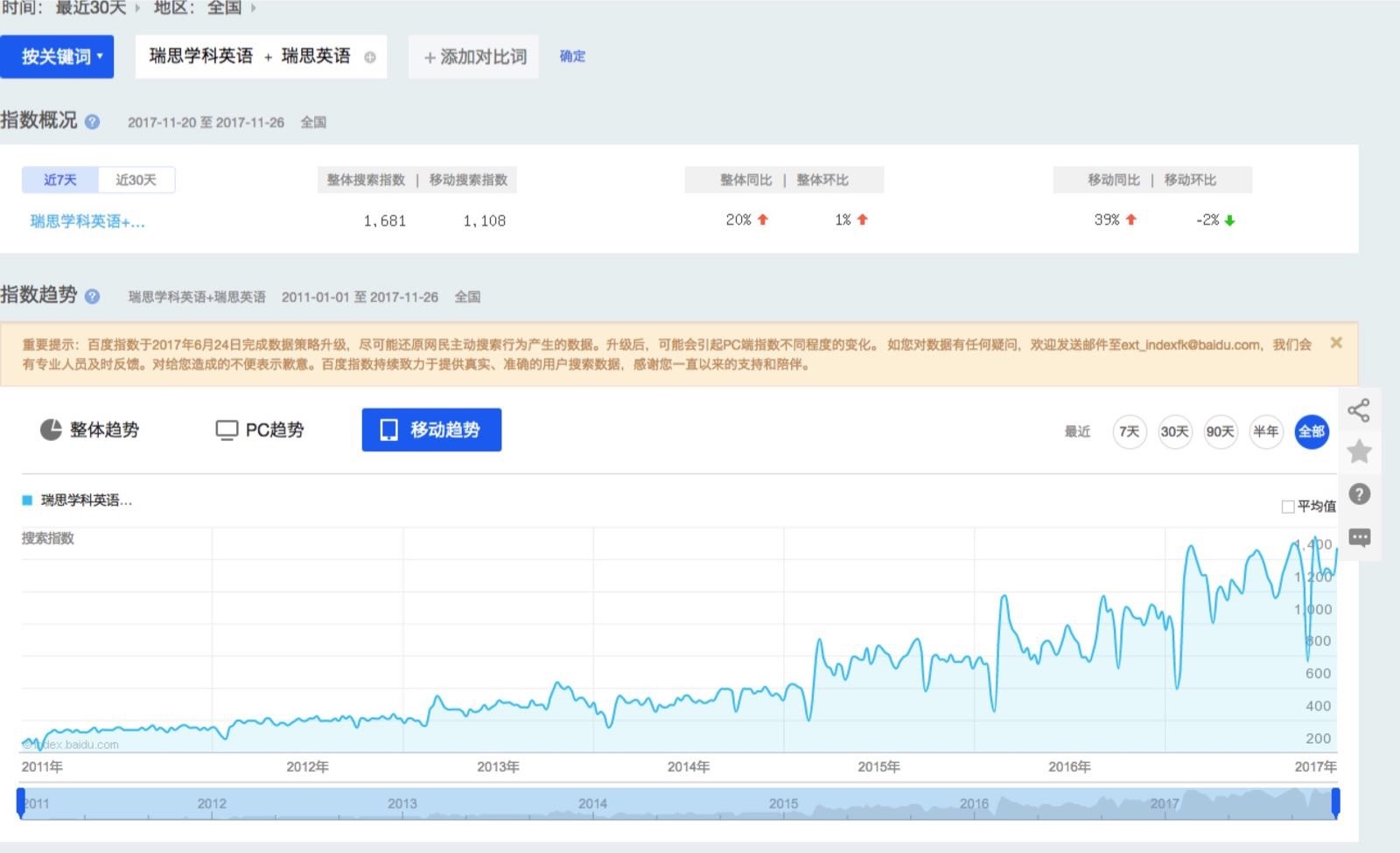Image resolution: width=1400 pixels, height=853 pixels.
Task: Close the orange 重要提示 notice banner
Action: 1336,343
